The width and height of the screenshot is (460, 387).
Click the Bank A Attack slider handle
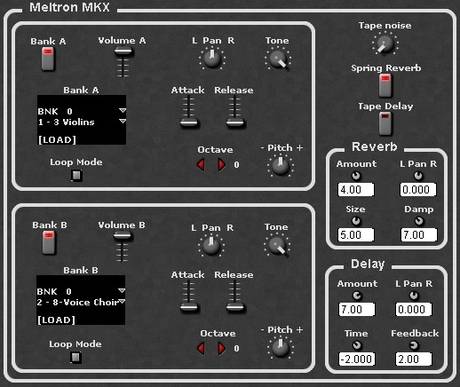pyautogui.click(x=189, y=123)
